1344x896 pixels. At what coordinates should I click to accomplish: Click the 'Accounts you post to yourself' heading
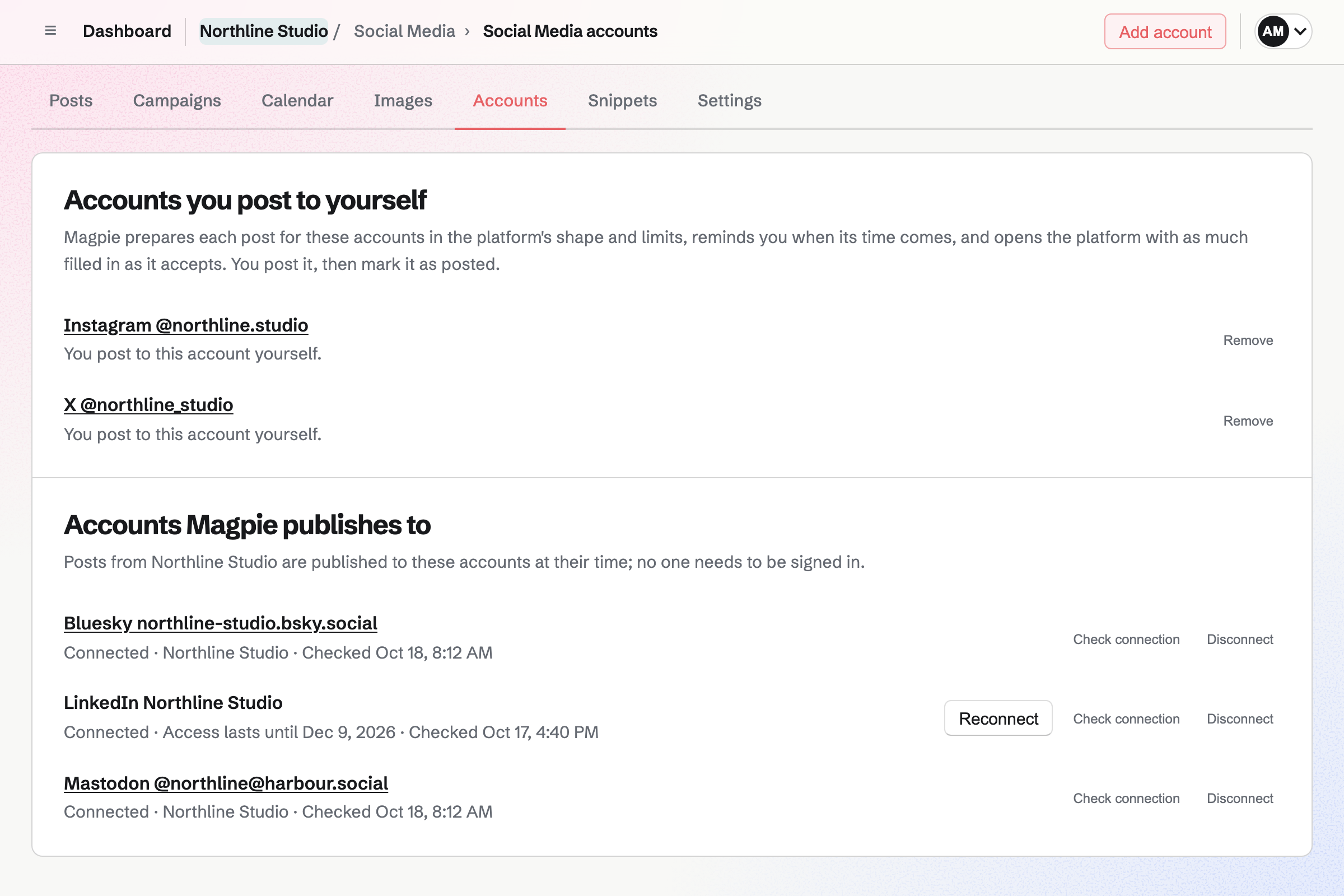[x=245, y=200]
